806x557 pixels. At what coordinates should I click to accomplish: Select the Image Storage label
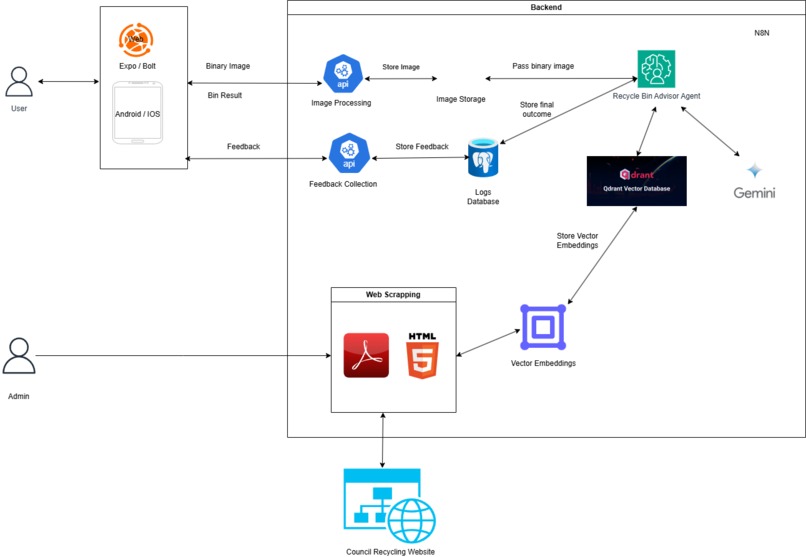461,99
